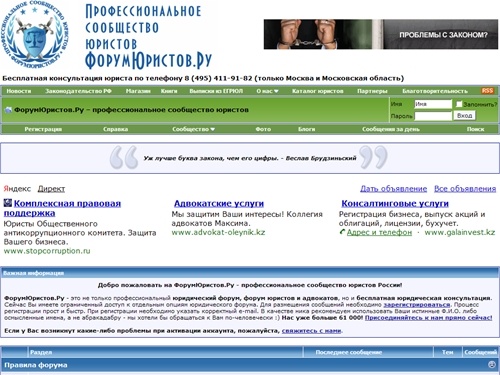Image resolution: width=500 pixels, height=375 pixels.
Task: Toggle the Запомнить checkbox
Action: (459, 104)
